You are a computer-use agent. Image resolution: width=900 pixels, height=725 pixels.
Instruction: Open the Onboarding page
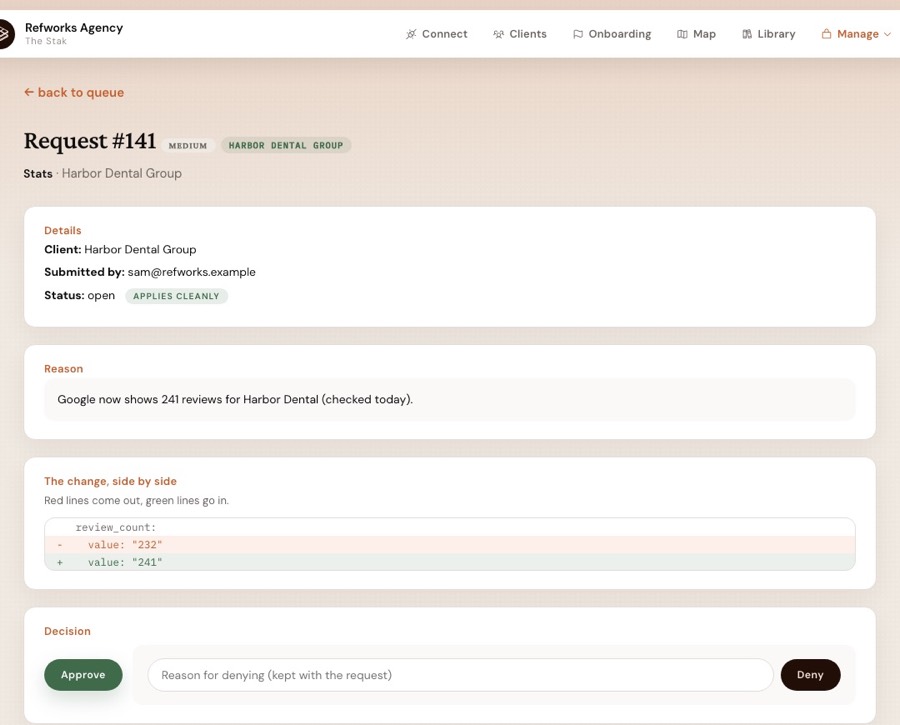[612, 34]
